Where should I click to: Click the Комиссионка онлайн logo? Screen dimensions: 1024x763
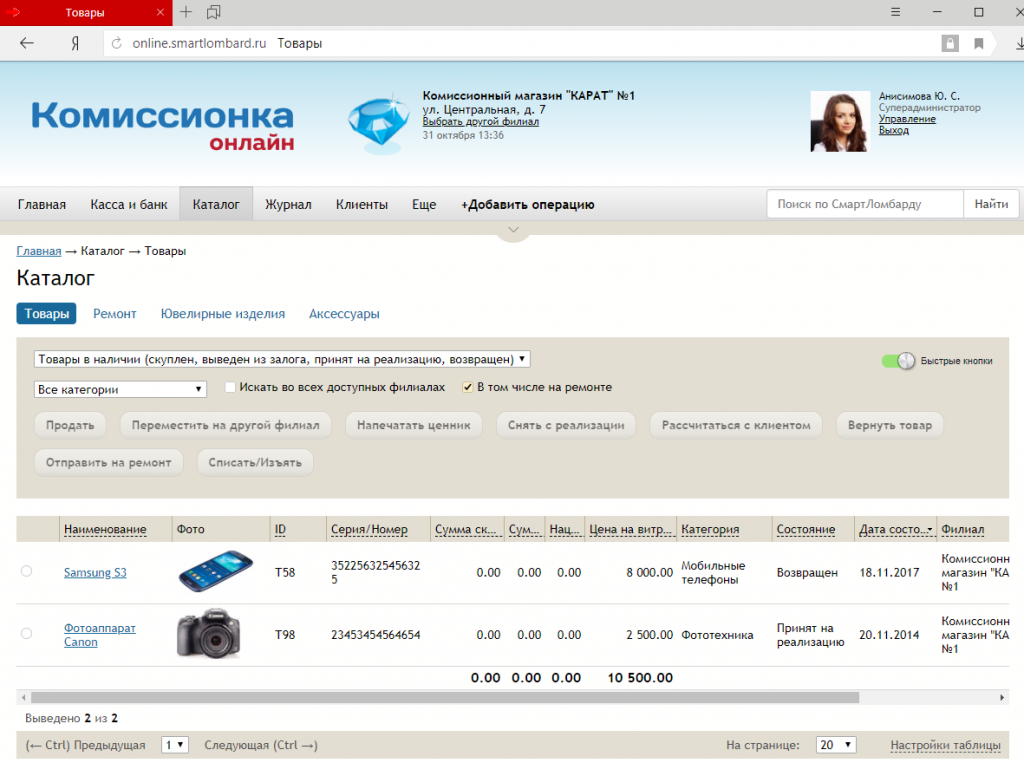(x=163, y=125)
